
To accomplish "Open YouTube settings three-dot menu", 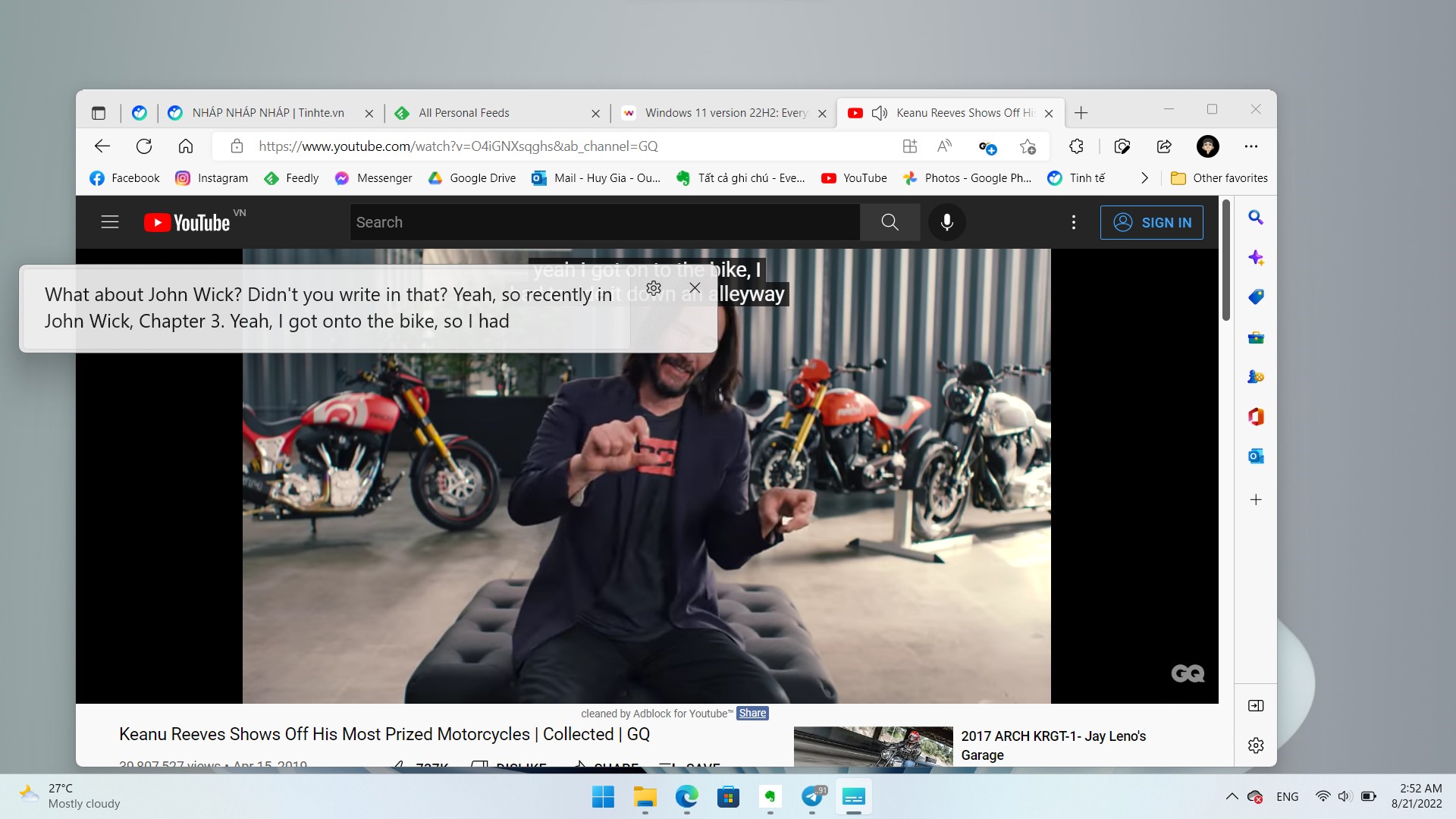I will click(1074, 222).
